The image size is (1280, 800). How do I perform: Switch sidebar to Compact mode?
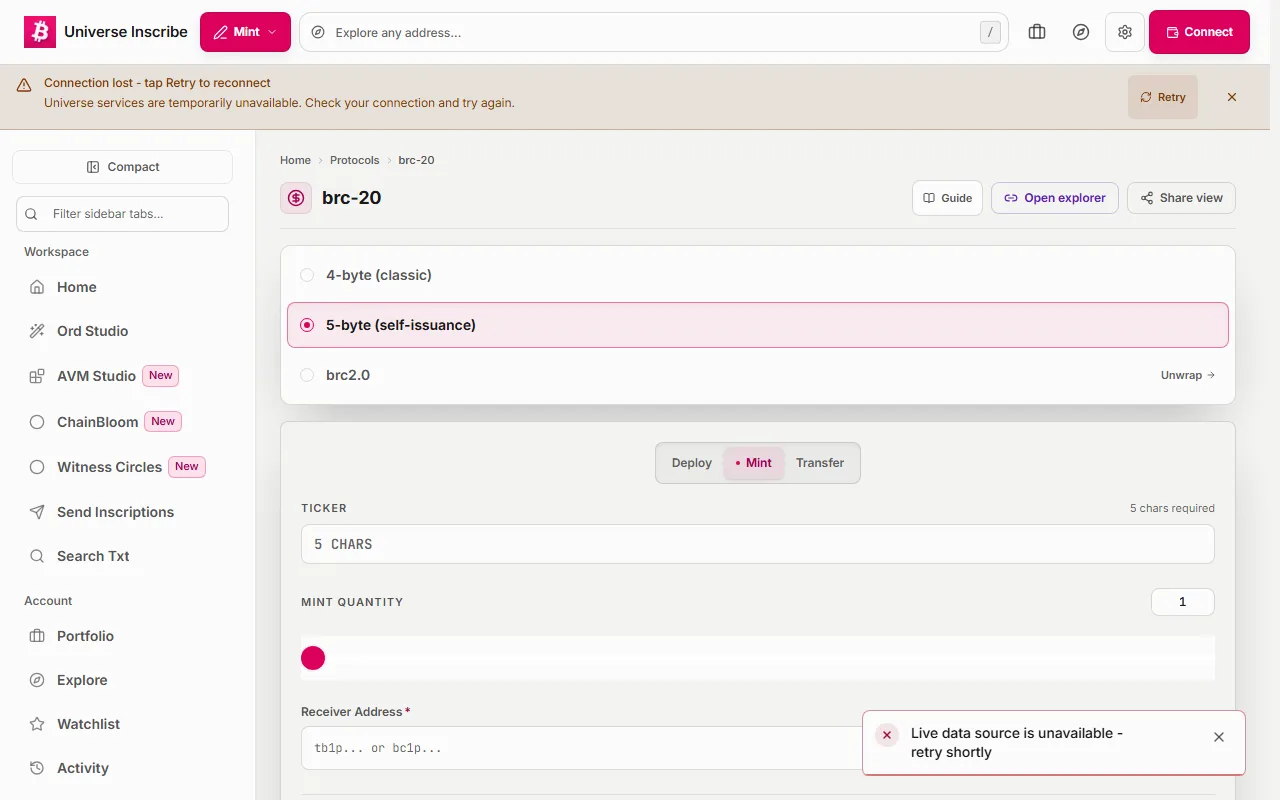tap(122, 167)
